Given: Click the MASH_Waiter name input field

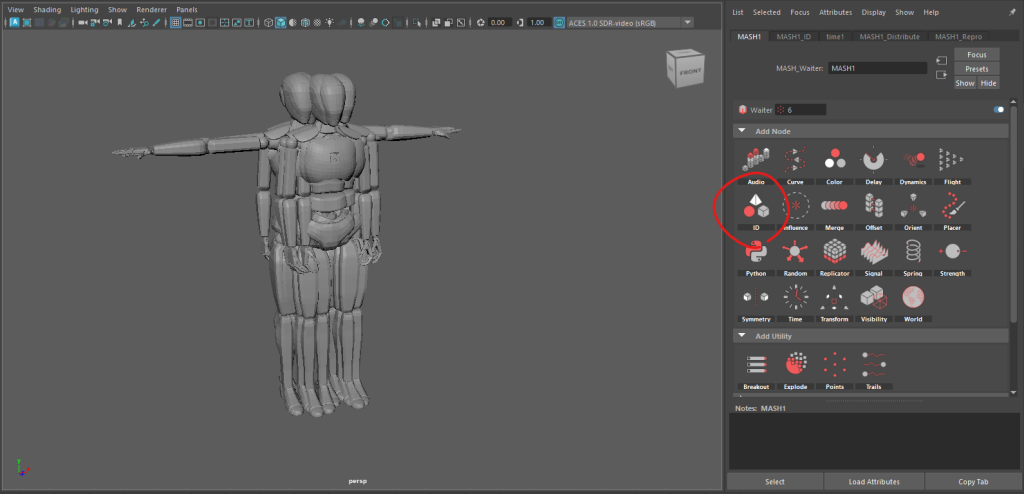Looking at the screenshot, I should 877,68.
